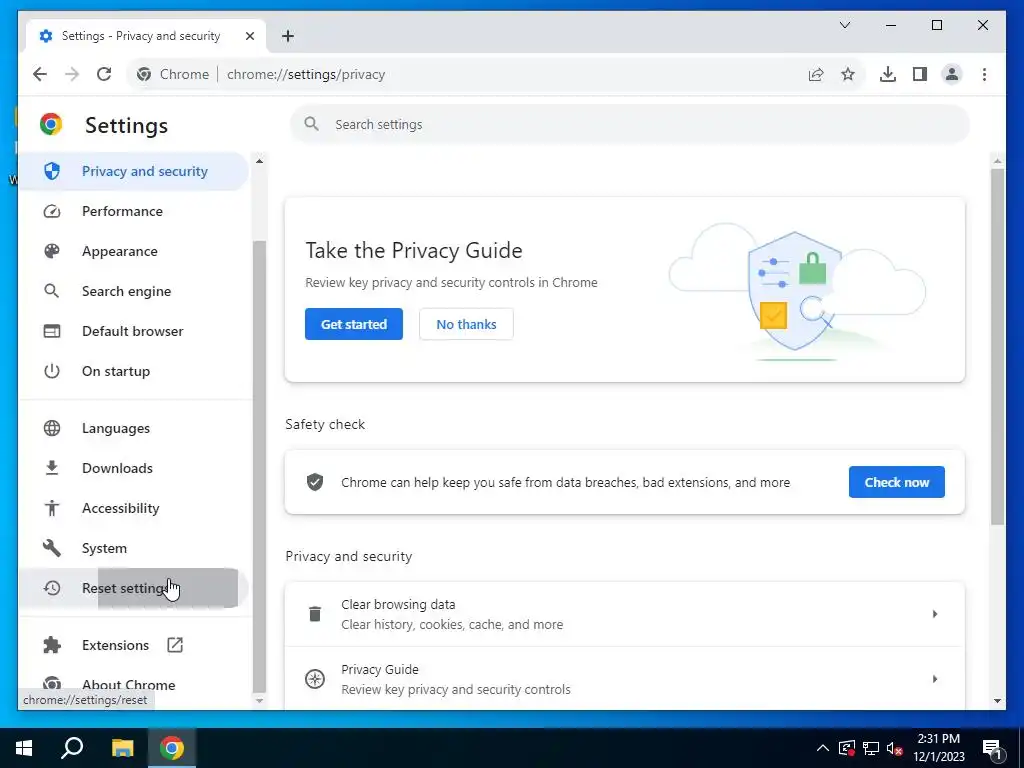
Task: Click the Downloads arrow icon in sidebar
Action: coord(52,468)
